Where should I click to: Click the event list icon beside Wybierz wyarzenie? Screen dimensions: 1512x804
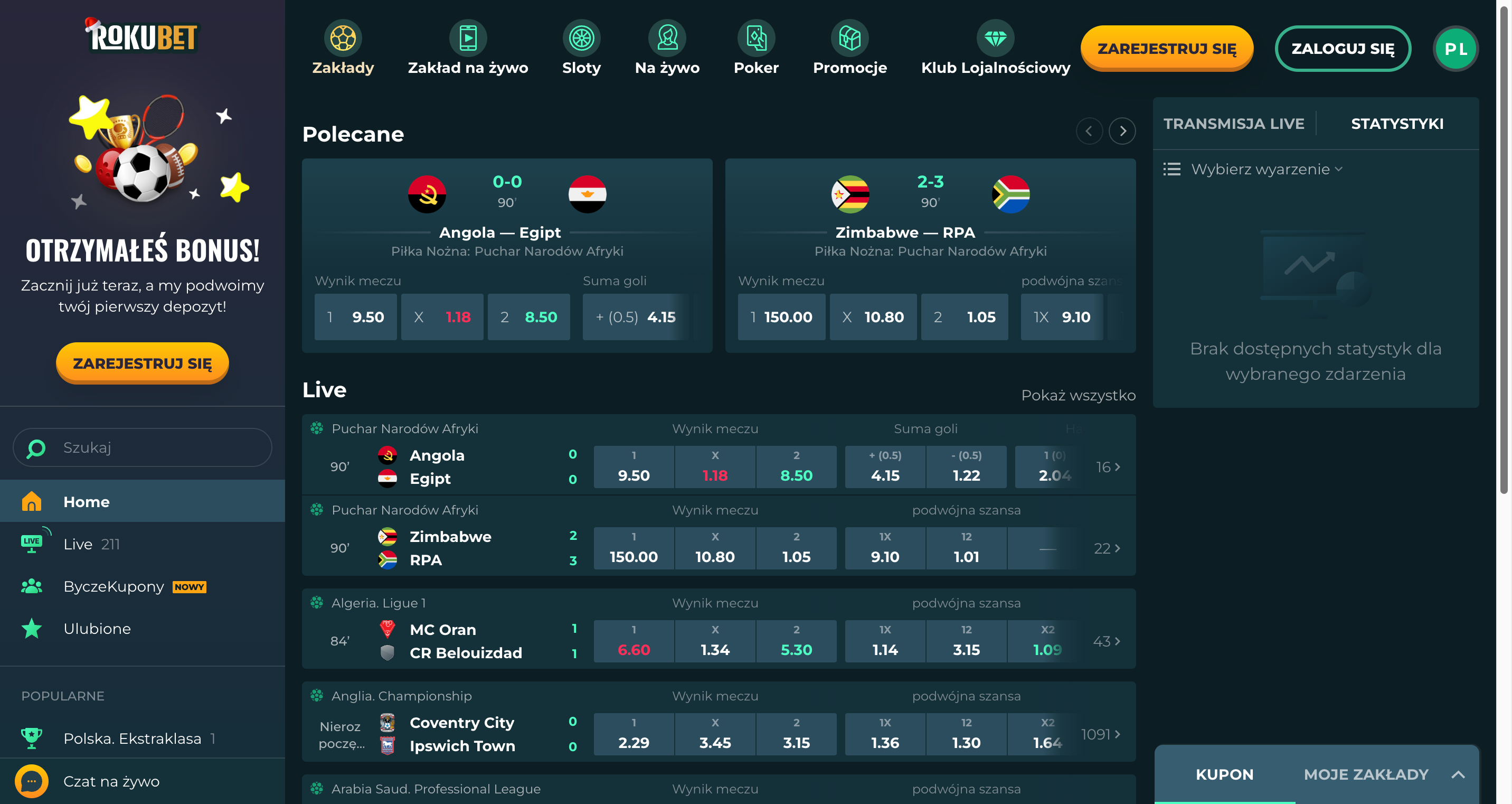[1171, 169]
